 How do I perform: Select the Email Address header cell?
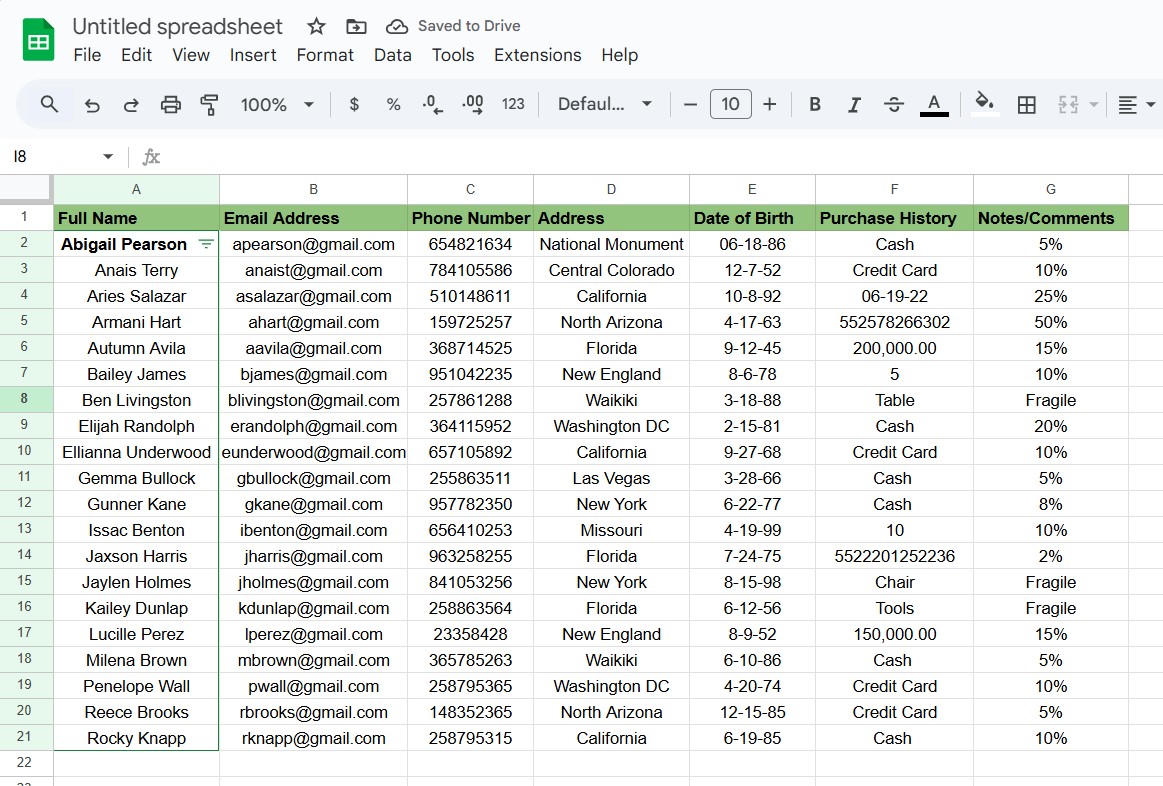click(x=313, y=218)
